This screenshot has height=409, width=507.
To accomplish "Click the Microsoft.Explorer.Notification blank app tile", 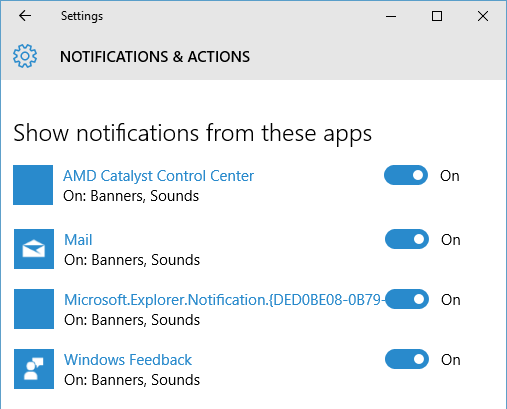I will pos(34,309).
